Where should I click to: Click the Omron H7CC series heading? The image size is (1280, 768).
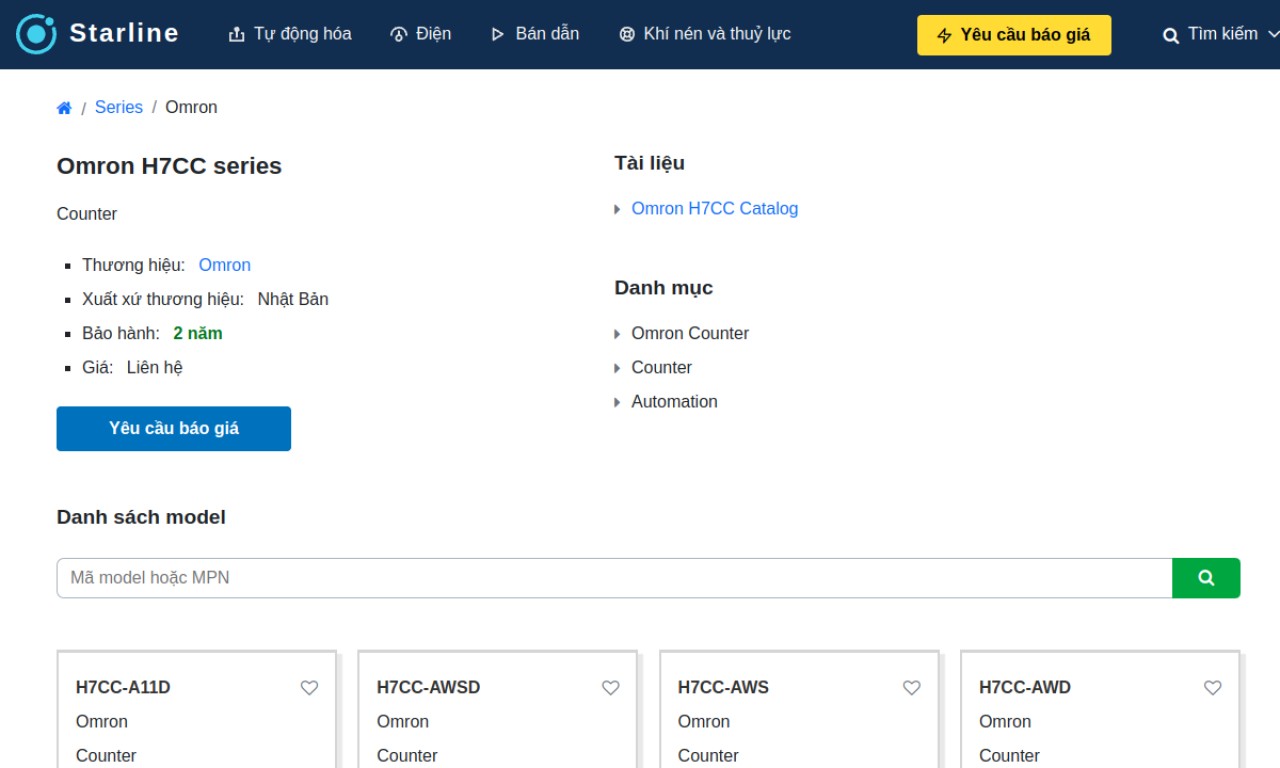(169, 166)
